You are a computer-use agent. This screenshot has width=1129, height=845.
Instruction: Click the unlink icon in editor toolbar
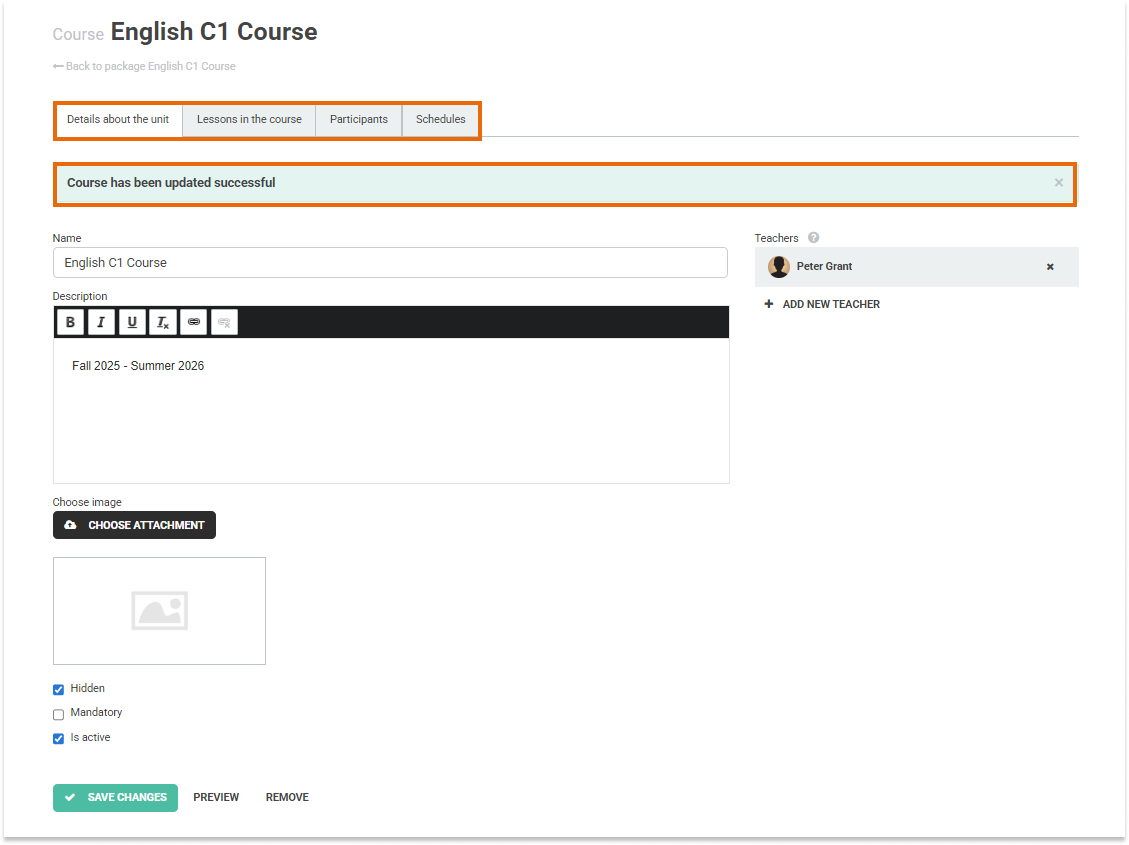pos(225,322)
